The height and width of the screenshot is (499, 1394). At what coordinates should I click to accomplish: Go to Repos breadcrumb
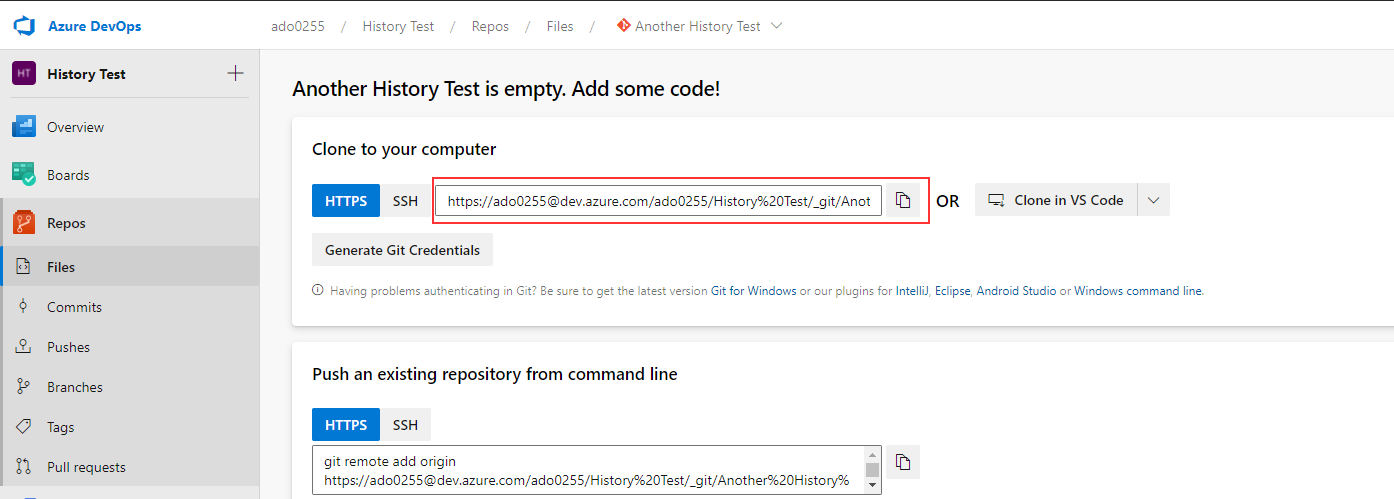(x=490, y=26)
